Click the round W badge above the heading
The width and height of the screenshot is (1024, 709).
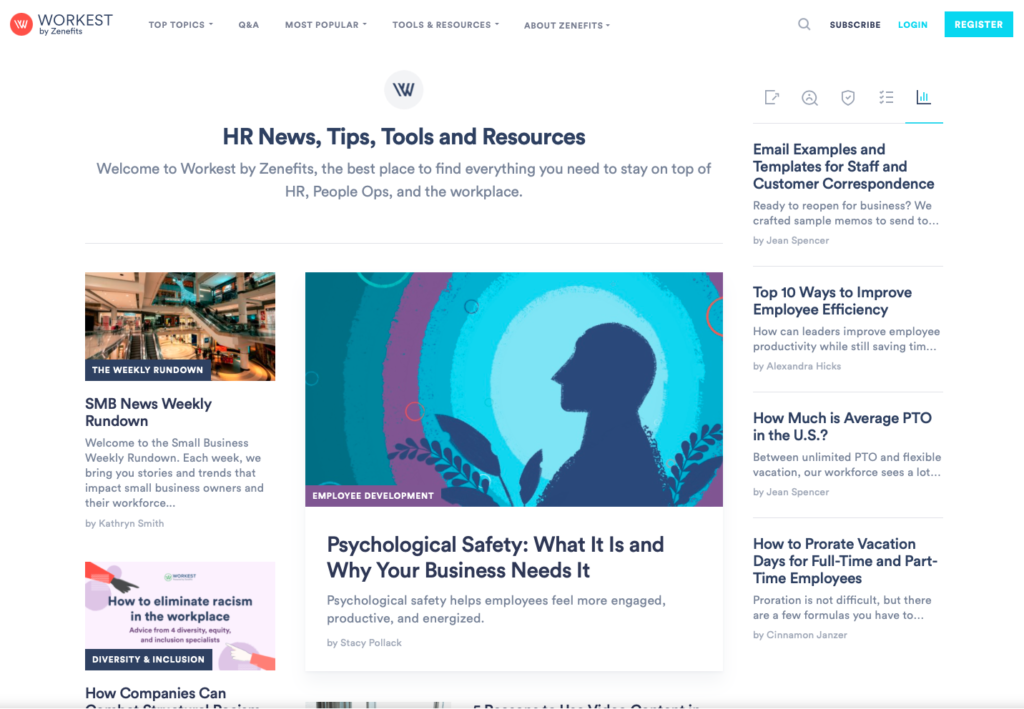404,90
